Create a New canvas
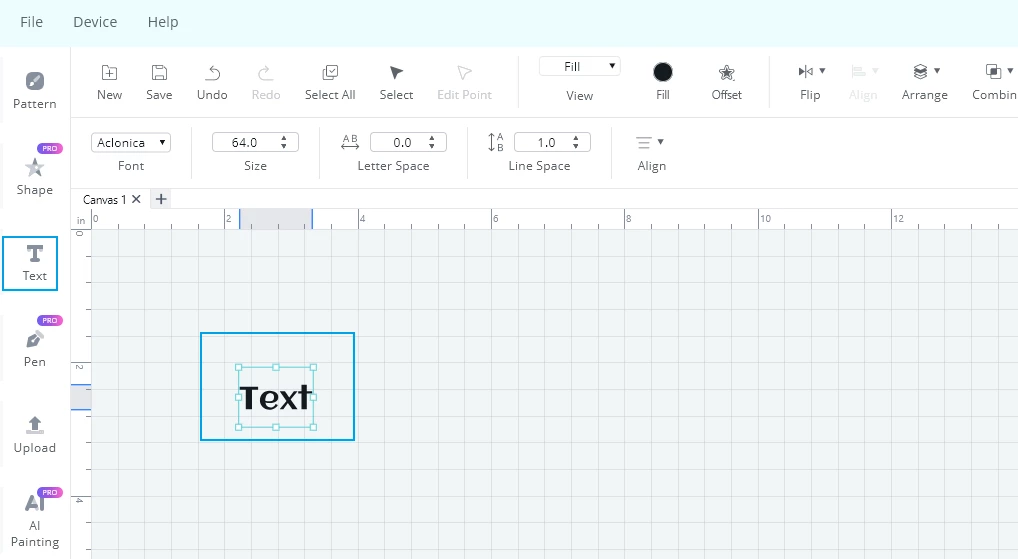 point(109,82)
